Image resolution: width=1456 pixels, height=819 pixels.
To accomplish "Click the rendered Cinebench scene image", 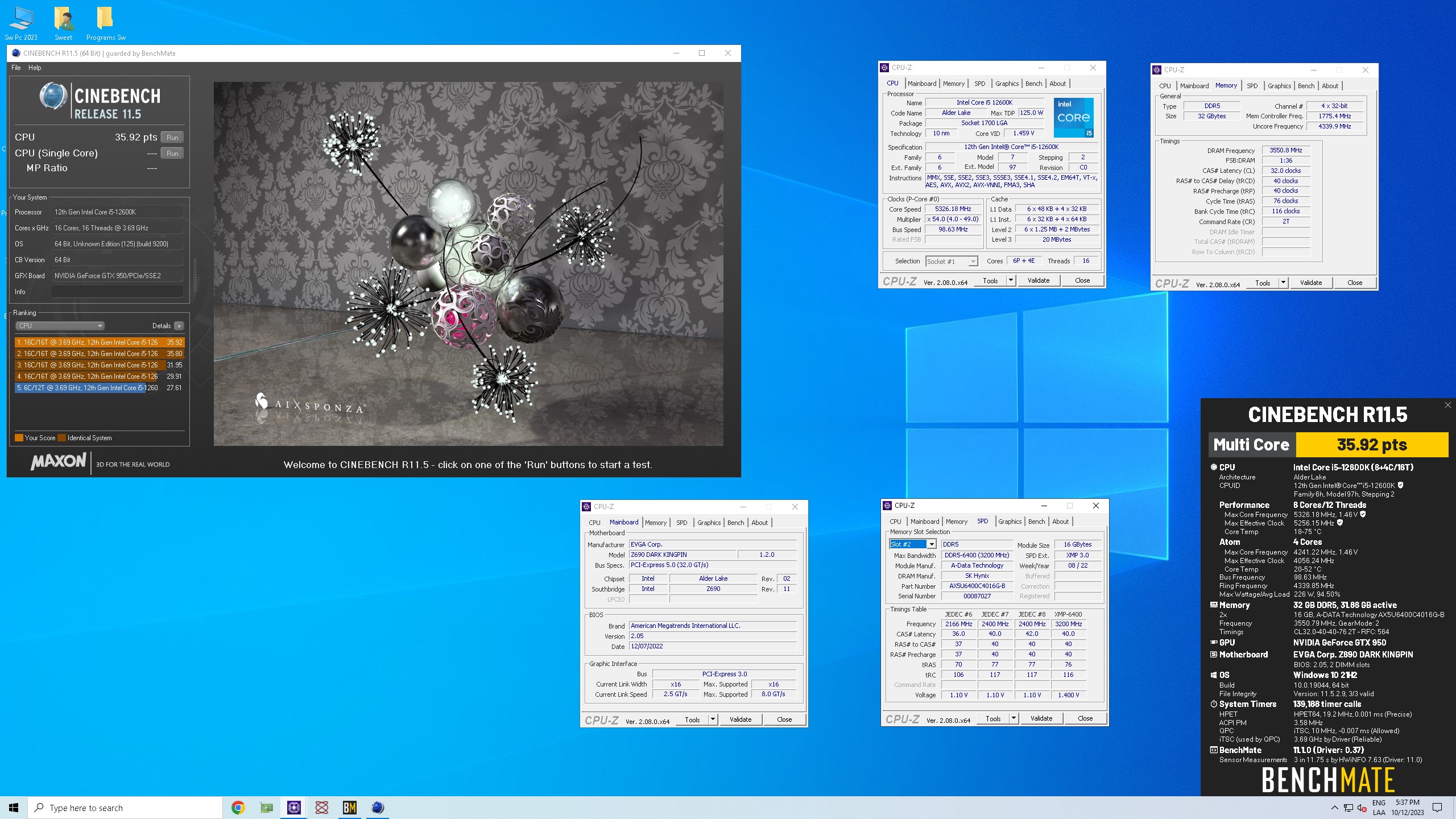I will pos(468,264).
